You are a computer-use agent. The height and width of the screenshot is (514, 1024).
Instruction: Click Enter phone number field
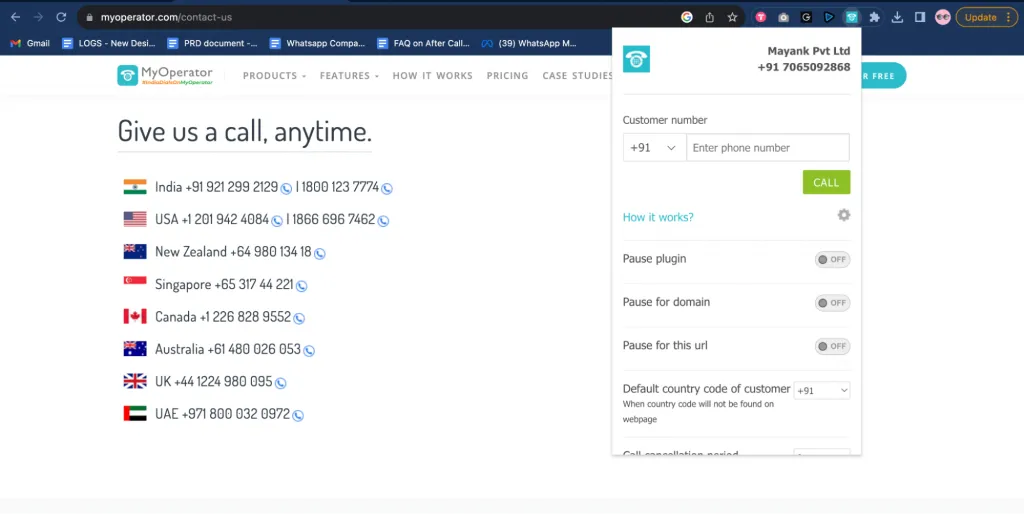768,148
